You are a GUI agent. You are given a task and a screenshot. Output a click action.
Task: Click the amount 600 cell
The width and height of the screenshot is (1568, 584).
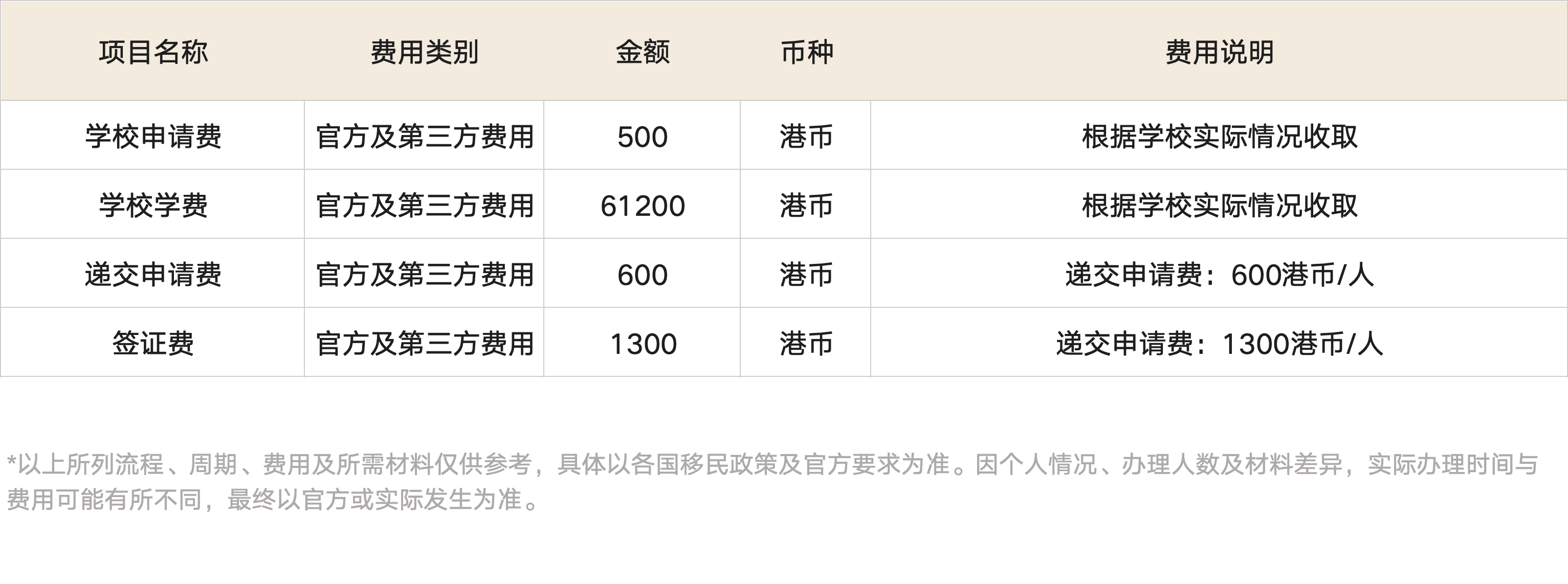[x=642, y=275]
